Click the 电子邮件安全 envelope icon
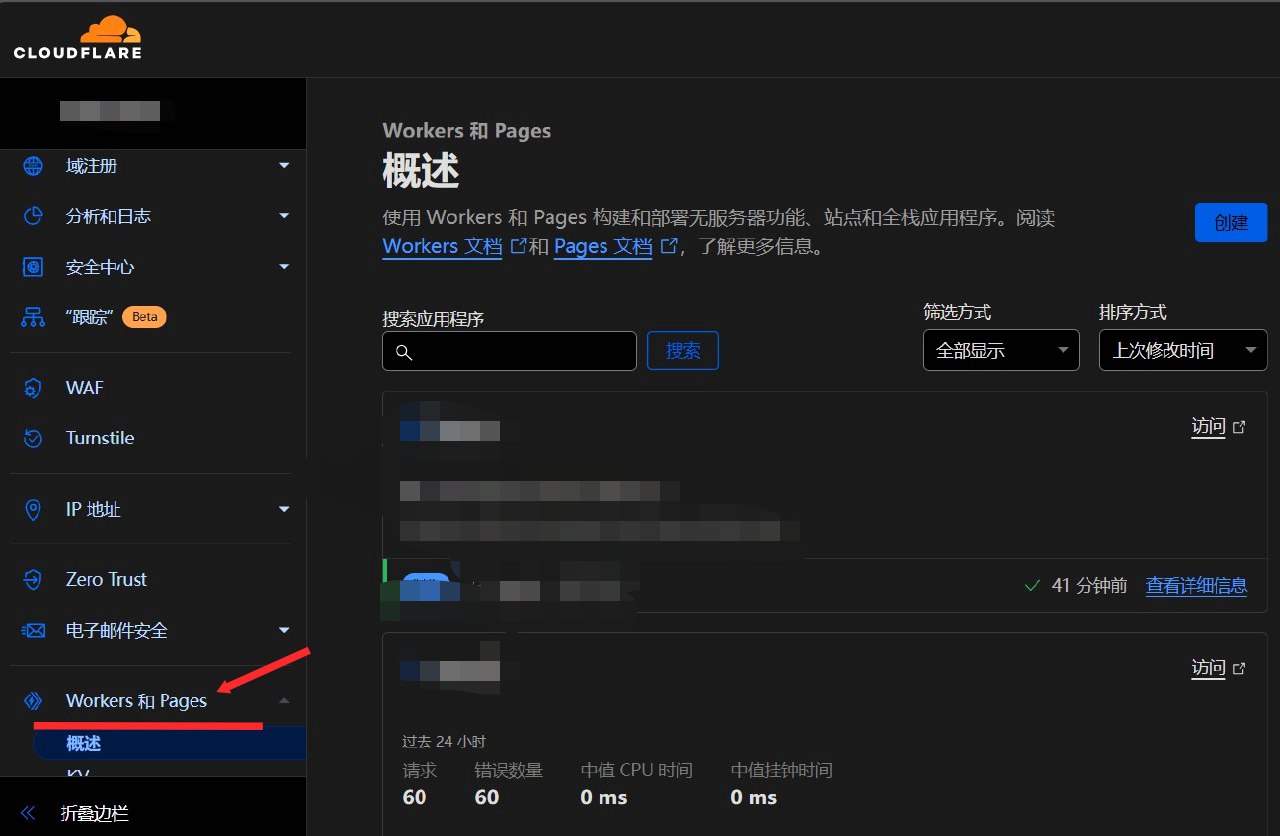1280x836 pixels. [33, 630]
